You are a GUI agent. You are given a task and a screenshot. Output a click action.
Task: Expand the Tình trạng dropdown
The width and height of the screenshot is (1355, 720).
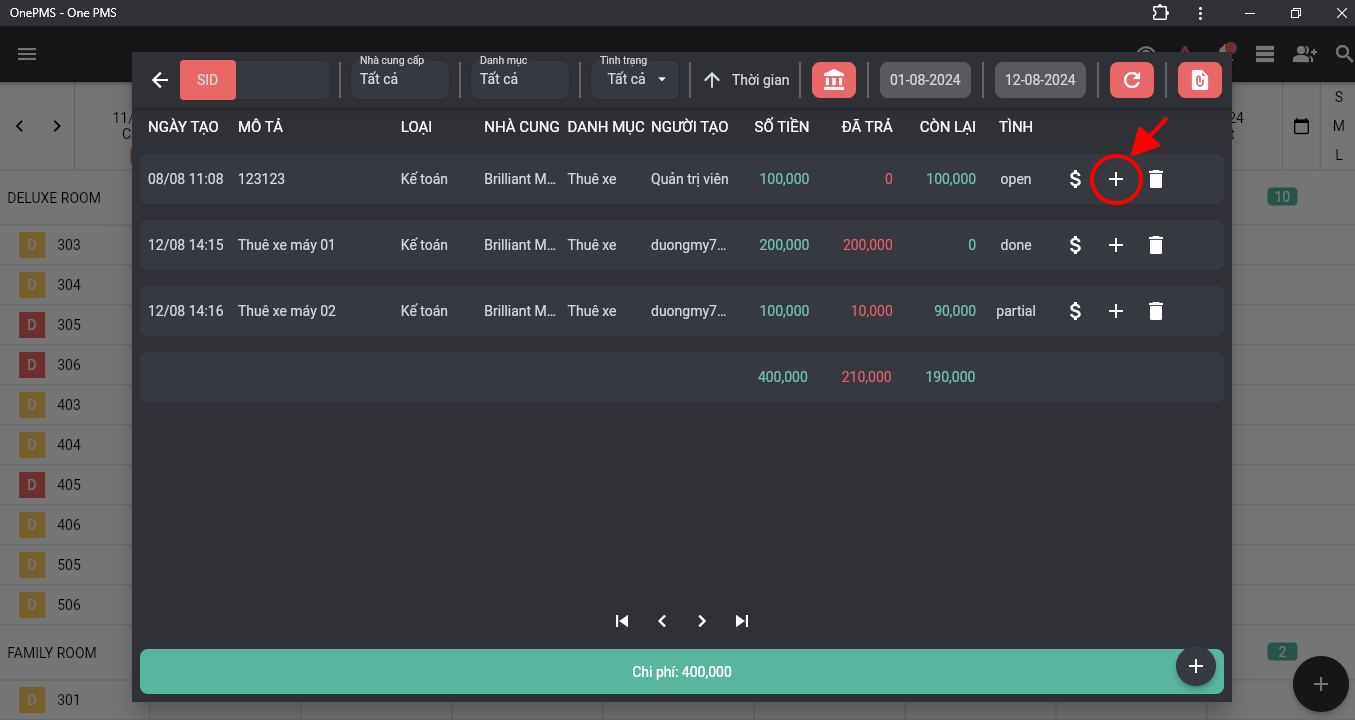[x=635, y=80]
